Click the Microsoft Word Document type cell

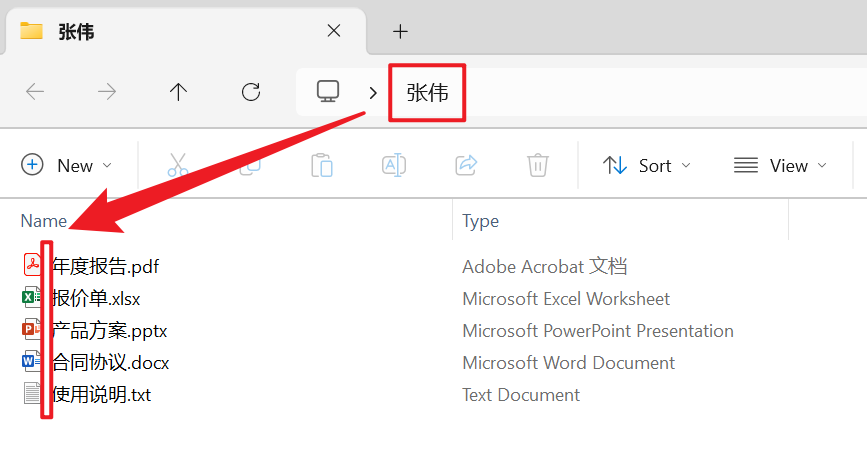(569, 363)
